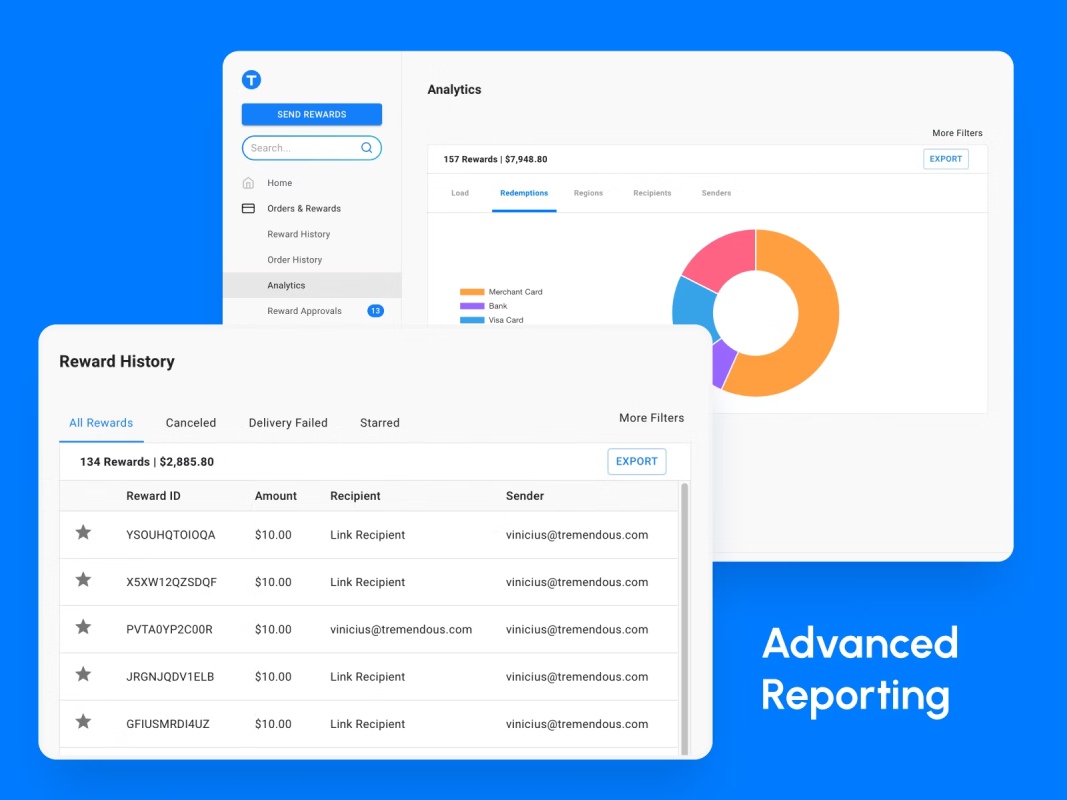Click the Orders & Rewards card icon
The width and height of the screenshot is (1067, 800).
click(248, 208)
